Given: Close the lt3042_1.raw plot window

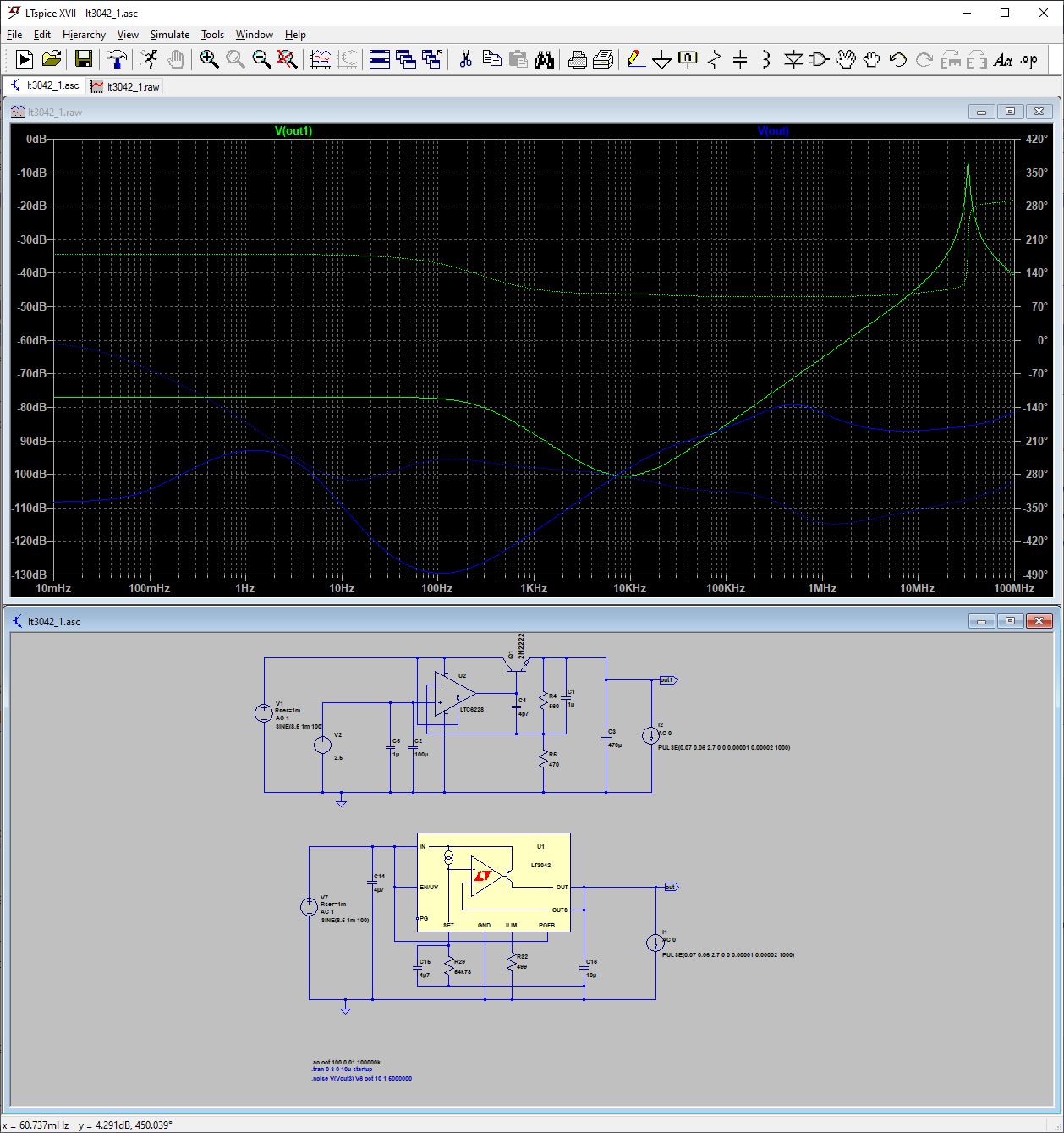Looking at the screenshot, I should click(x=1039, y=112).
